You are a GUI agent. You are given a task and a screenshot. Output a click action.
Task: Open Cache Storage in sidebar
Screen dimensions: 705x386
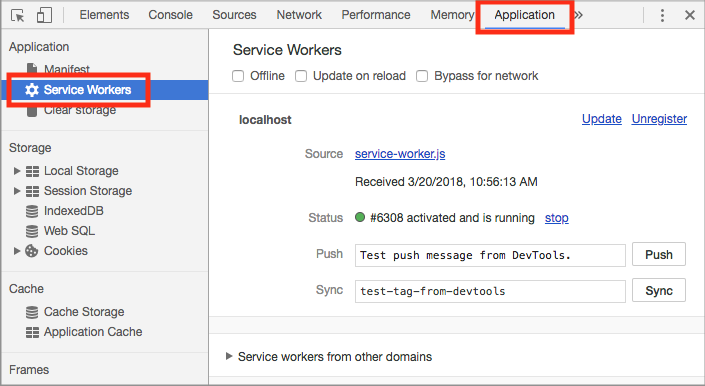point(75,312)
